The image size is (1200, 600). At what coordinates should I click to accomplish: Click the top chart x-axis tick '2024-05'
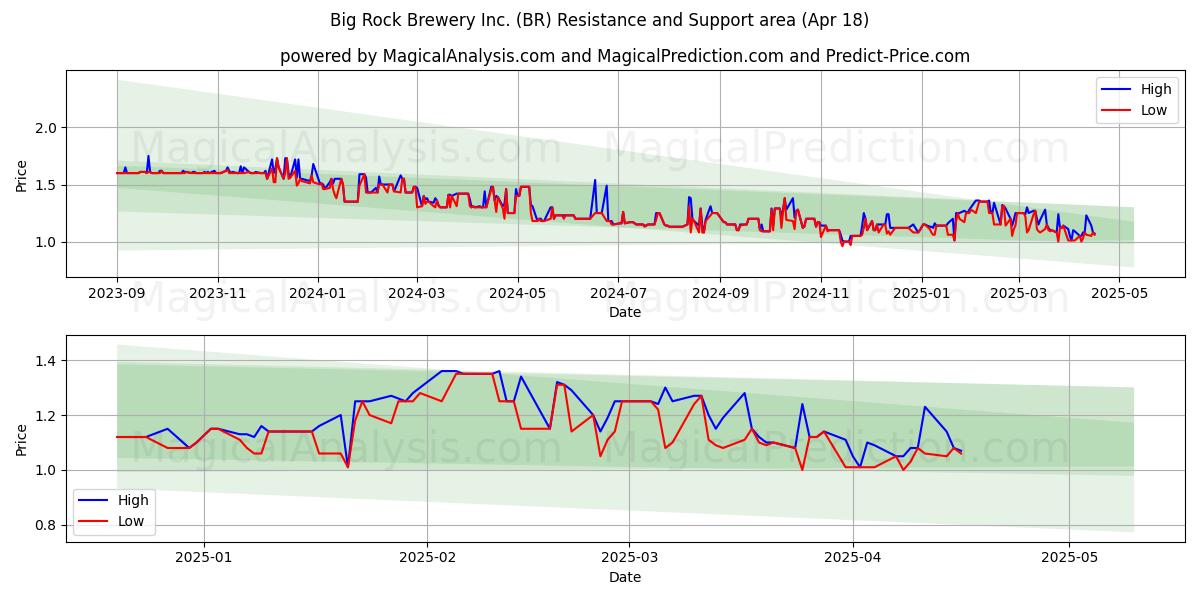518,294
